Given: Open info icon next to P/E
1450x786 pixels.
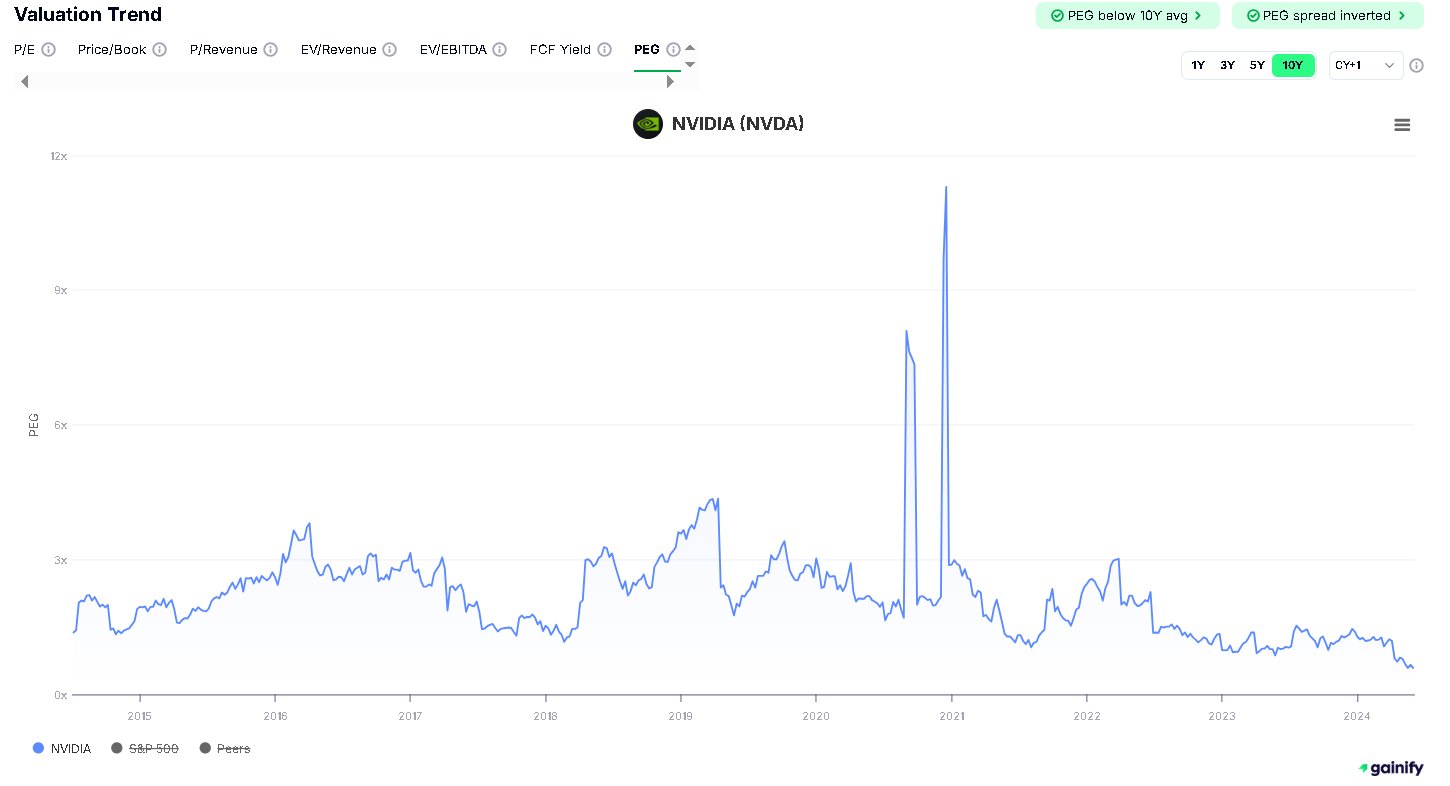Looking at the screenshot, I should [49, 49].
